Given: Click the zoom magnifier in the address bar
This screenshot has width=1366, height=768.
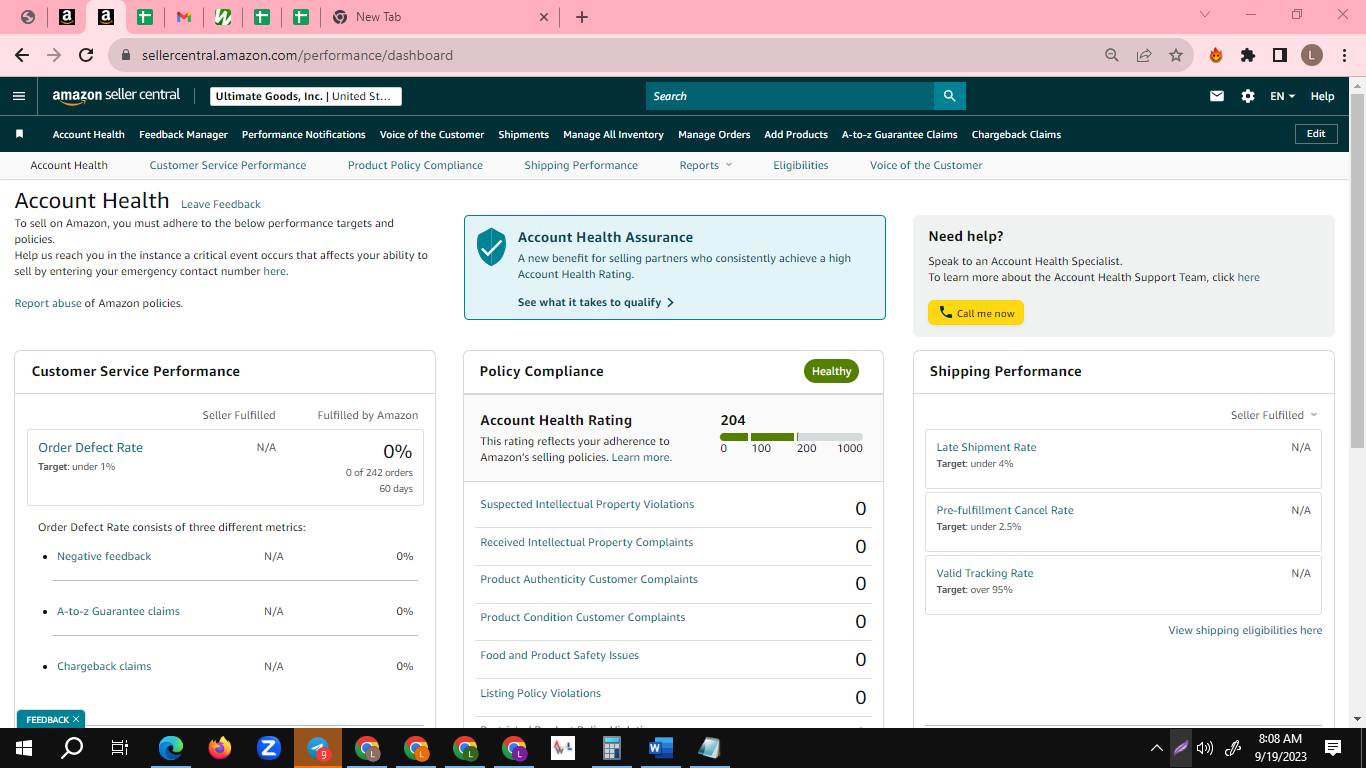Looking at the screenshot, I should tap(1112, 55).
